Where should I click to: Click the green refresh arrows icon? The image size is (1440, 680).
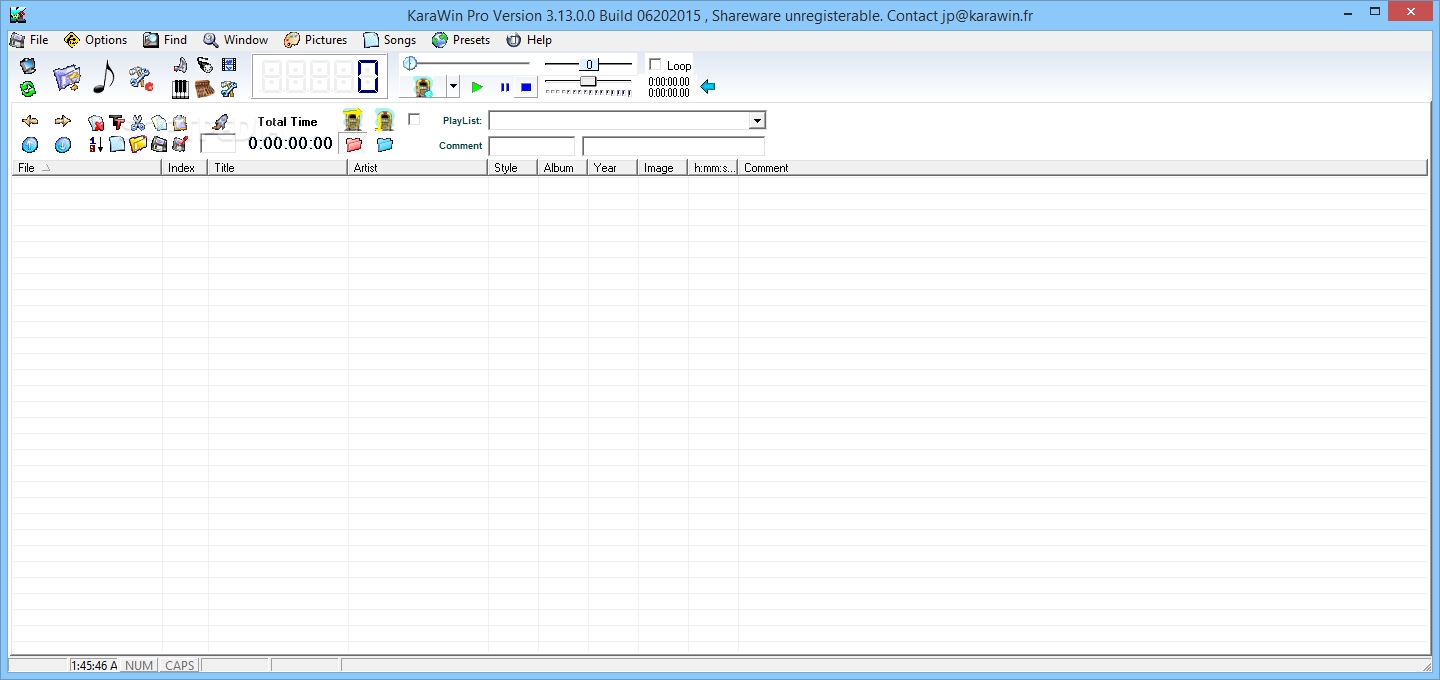pyautogui.click(x=28, y=89)
